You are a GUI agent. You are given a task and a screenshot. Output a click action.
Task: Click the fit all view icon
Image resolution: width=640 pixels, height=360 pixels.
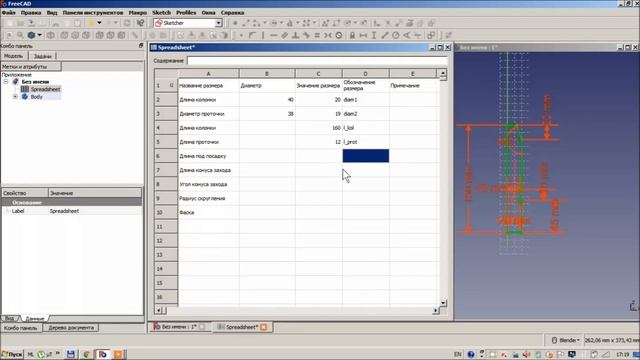coord(9,36)
